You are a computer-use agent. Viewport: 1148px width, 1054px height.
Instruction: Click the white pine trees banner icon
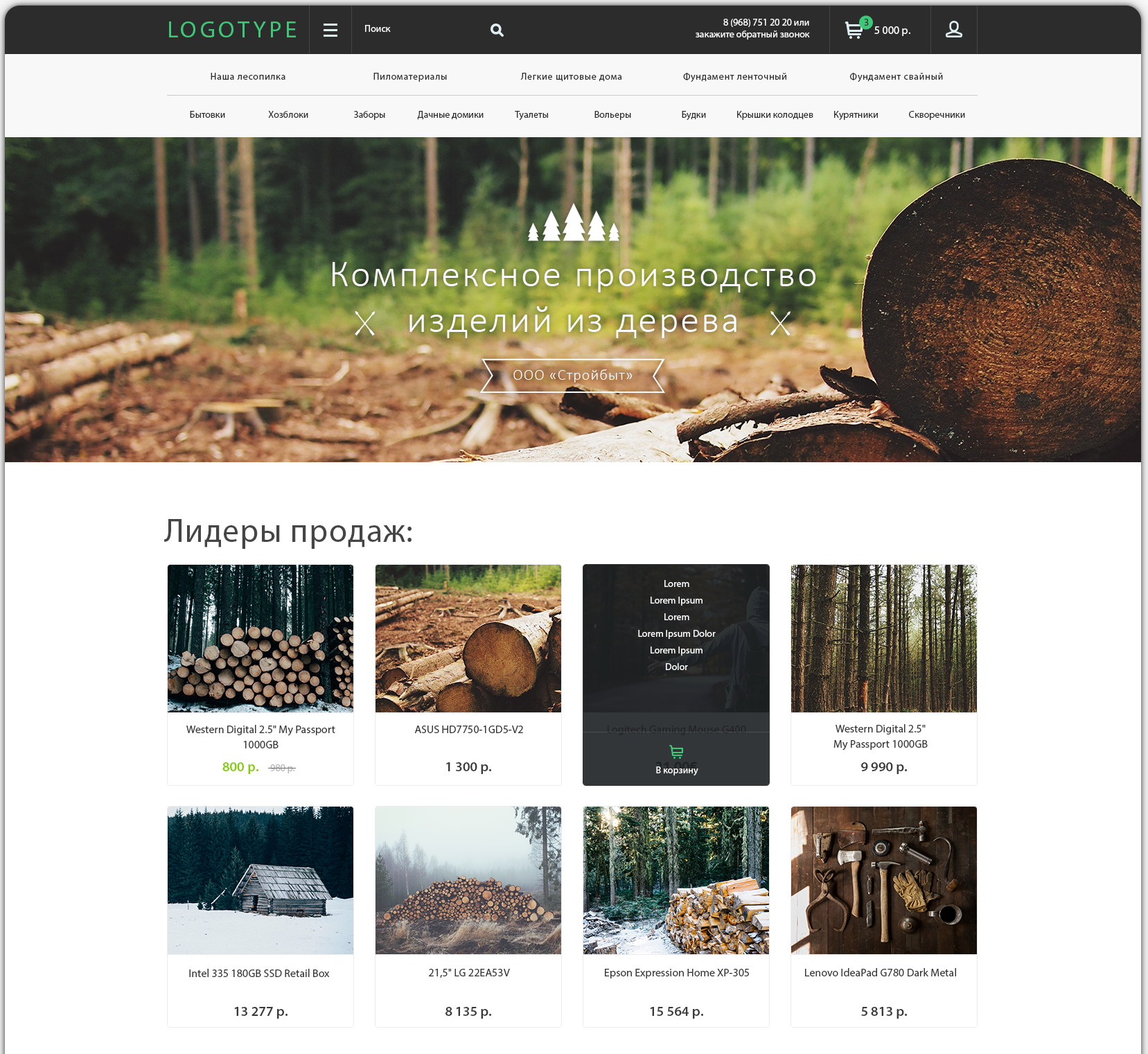[x=574, y=222]
